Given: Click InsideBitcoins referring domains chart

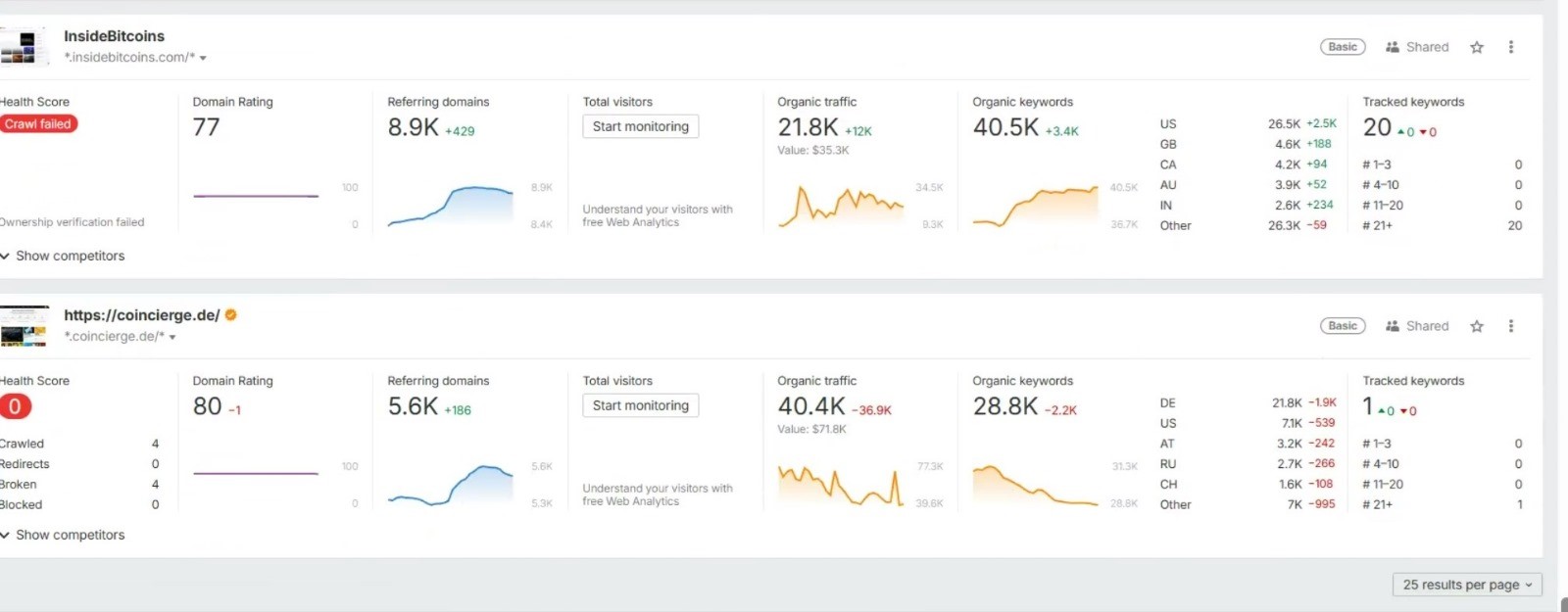Looking at the screenshot, I should [x=451, y=206].
